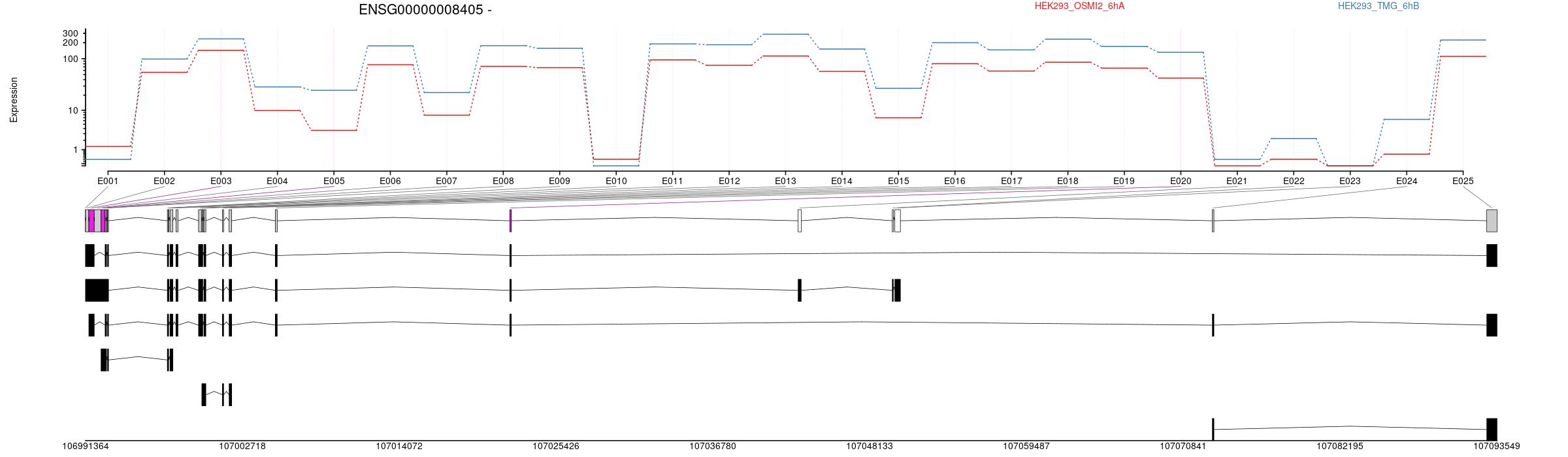The width and height of the screenshot is (1568, 457).
Task: Click exon label E001
Action: (x=108, y=181)
